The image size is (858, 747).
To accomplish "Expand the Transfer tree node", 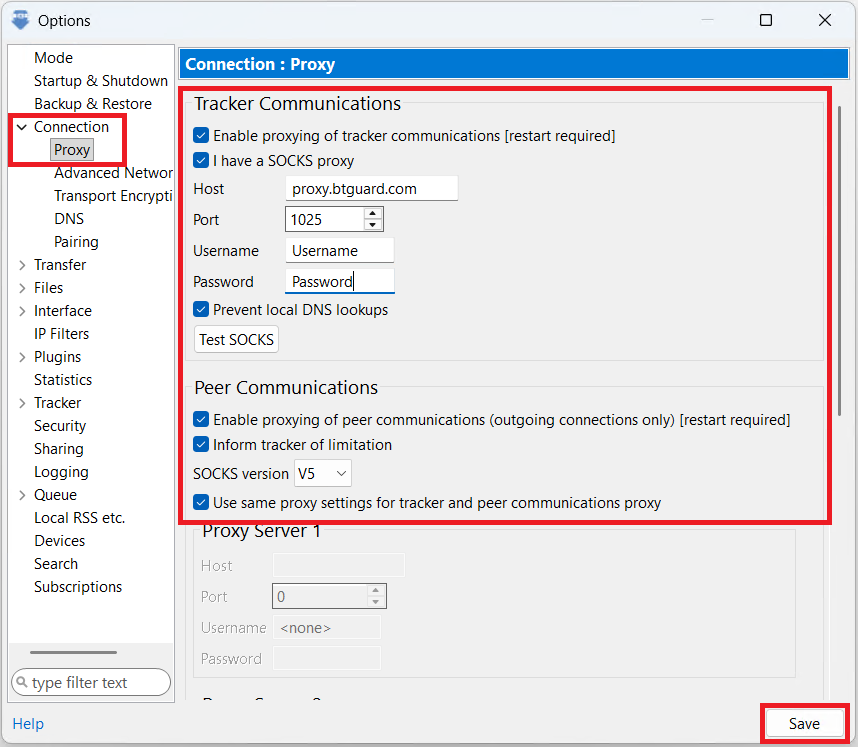I will (22, 265).
